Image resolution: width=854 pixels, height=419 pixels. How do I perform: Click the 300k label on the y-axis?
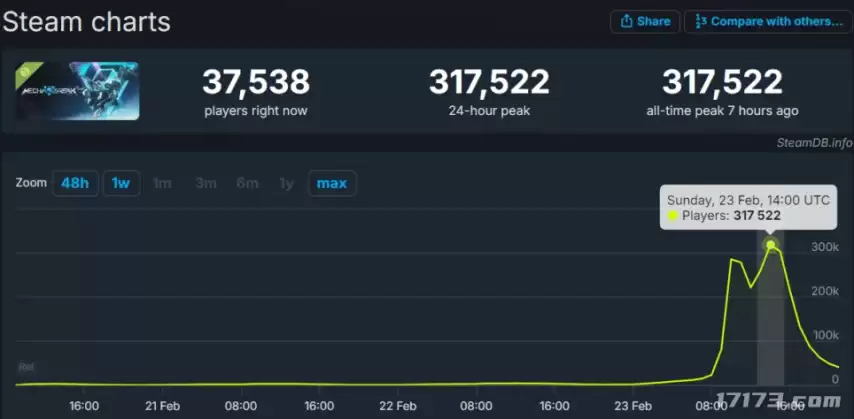825,246
